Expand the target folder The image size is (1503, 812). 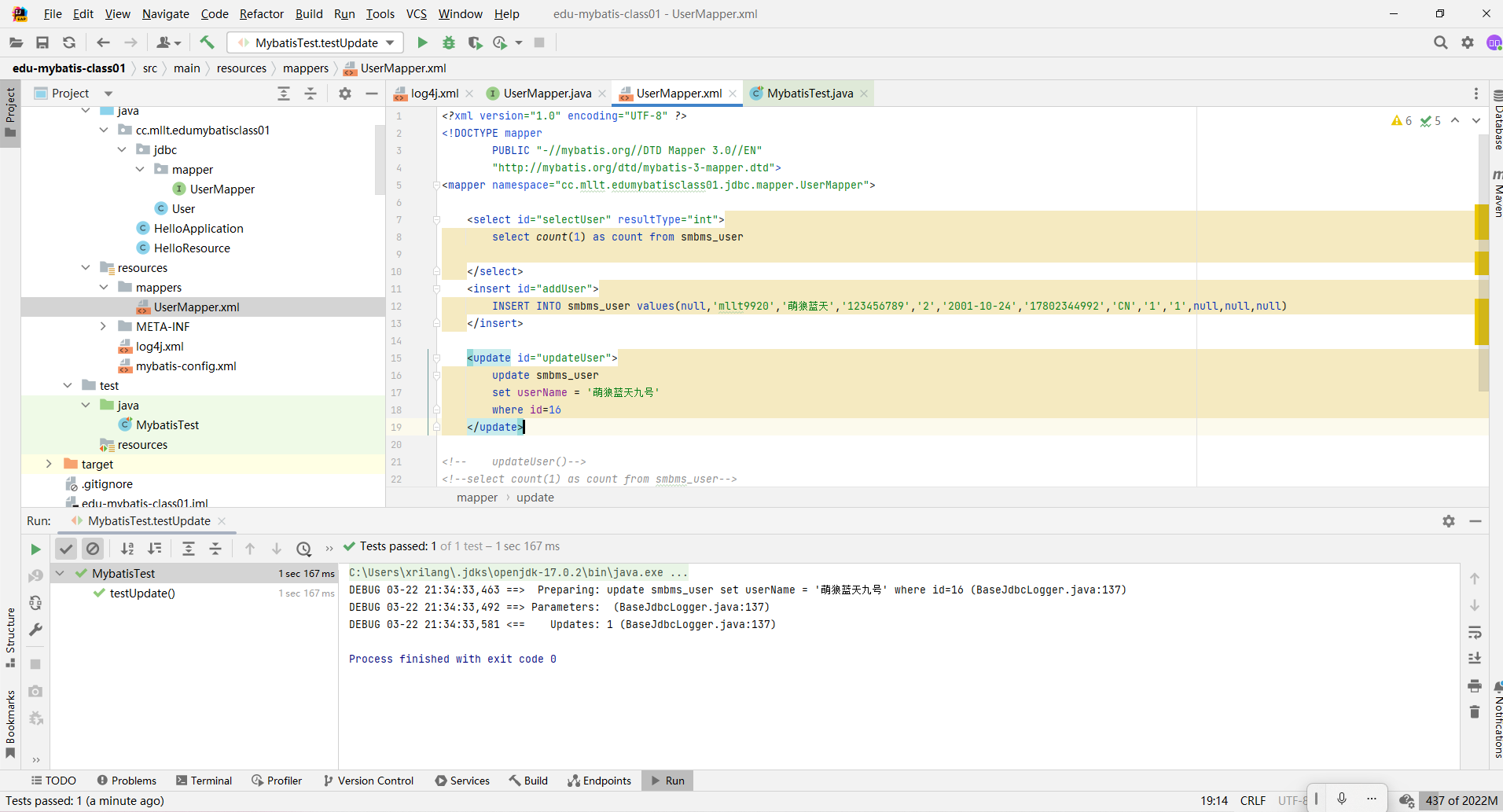(49, 464)
